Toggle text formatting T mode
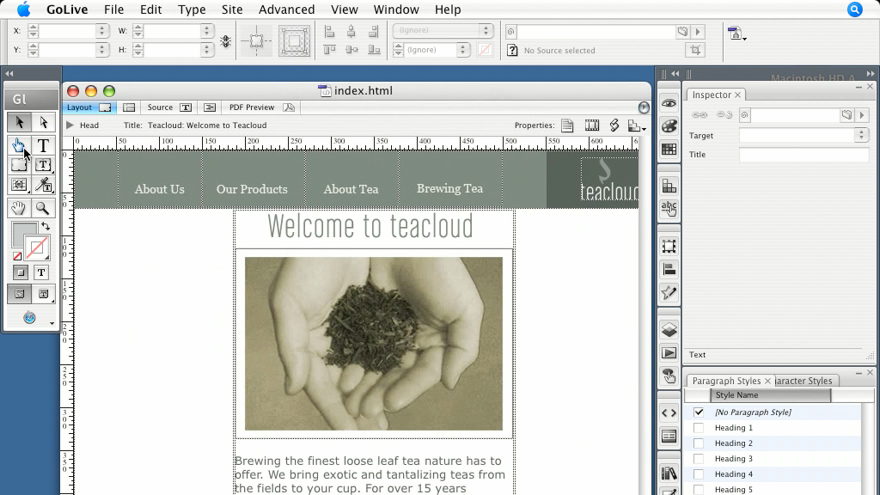 [x=41, y=273]
